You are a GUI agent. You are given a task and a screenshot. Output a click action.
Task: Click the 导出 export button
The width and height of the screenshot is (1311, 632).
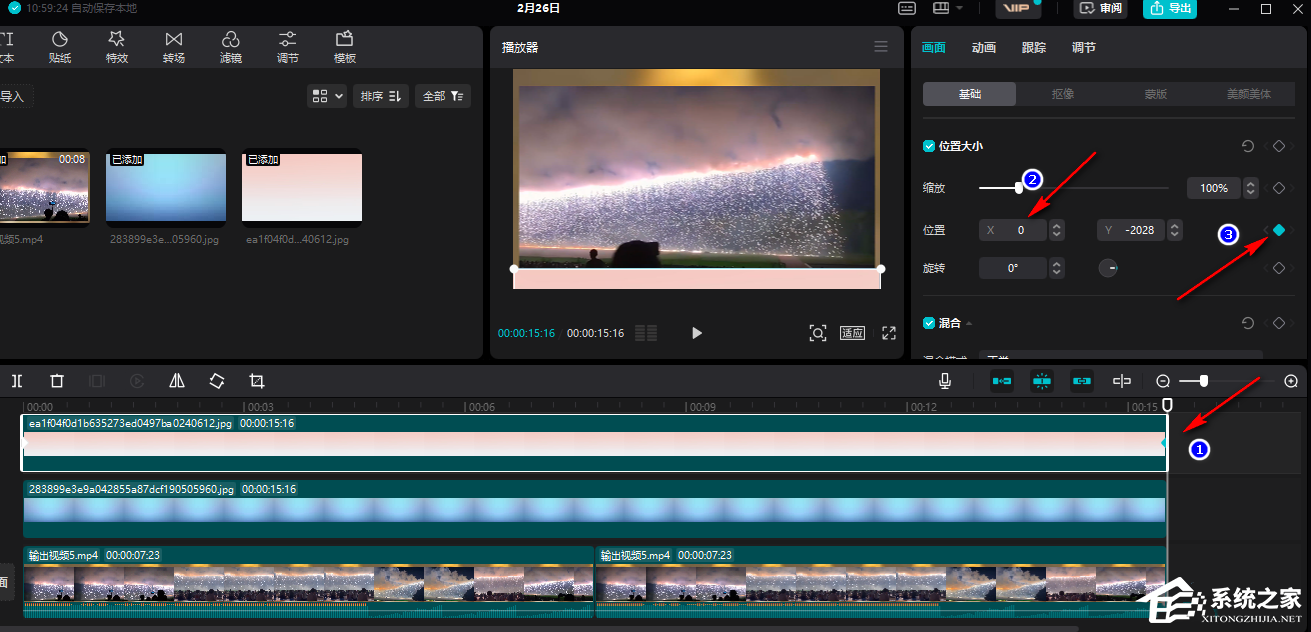1170,9
